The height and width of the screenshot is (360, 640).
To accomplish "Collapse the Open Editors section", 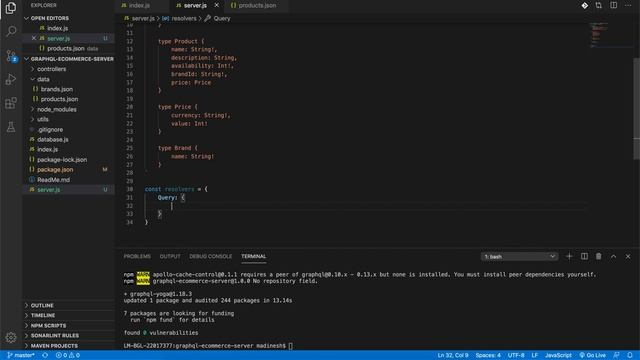I will [x=49, y=18].
